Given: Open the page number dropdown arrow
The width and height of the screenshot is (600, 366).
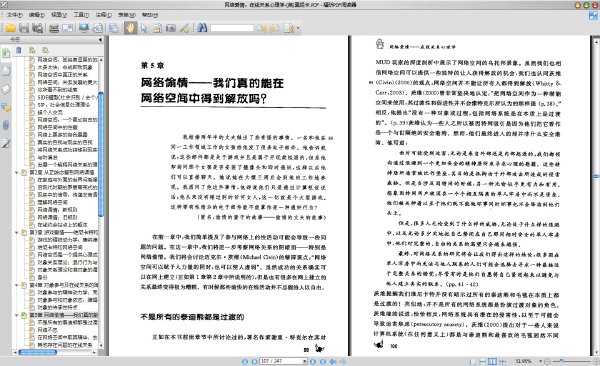Looking at the screenshot, I should point(305,361).
